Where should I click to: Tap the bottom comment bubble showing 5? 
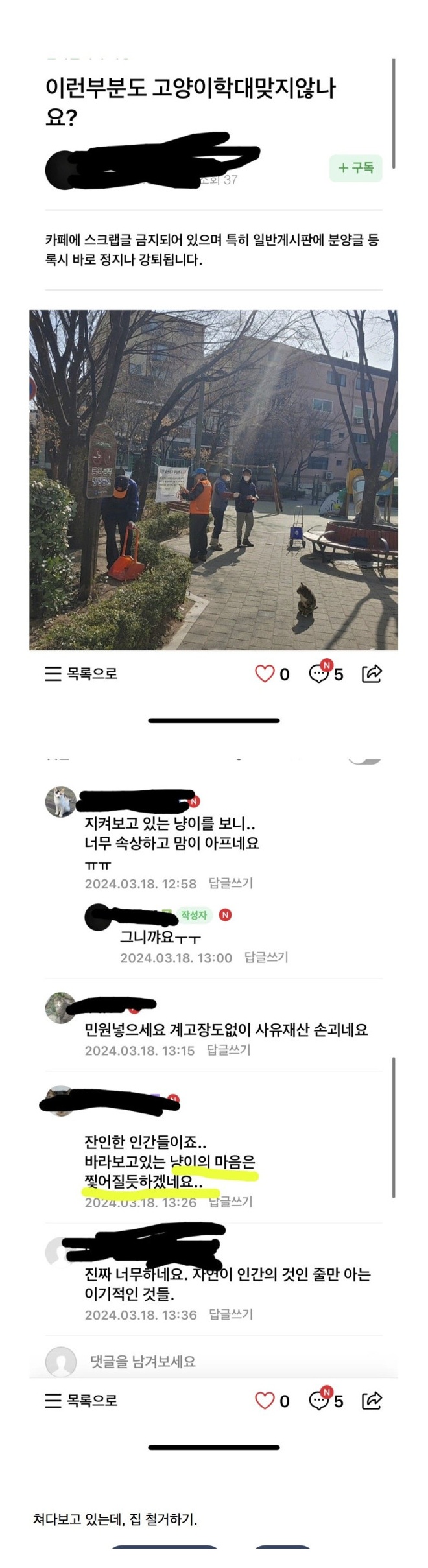pyautogui.click(x=326, y=1399)
